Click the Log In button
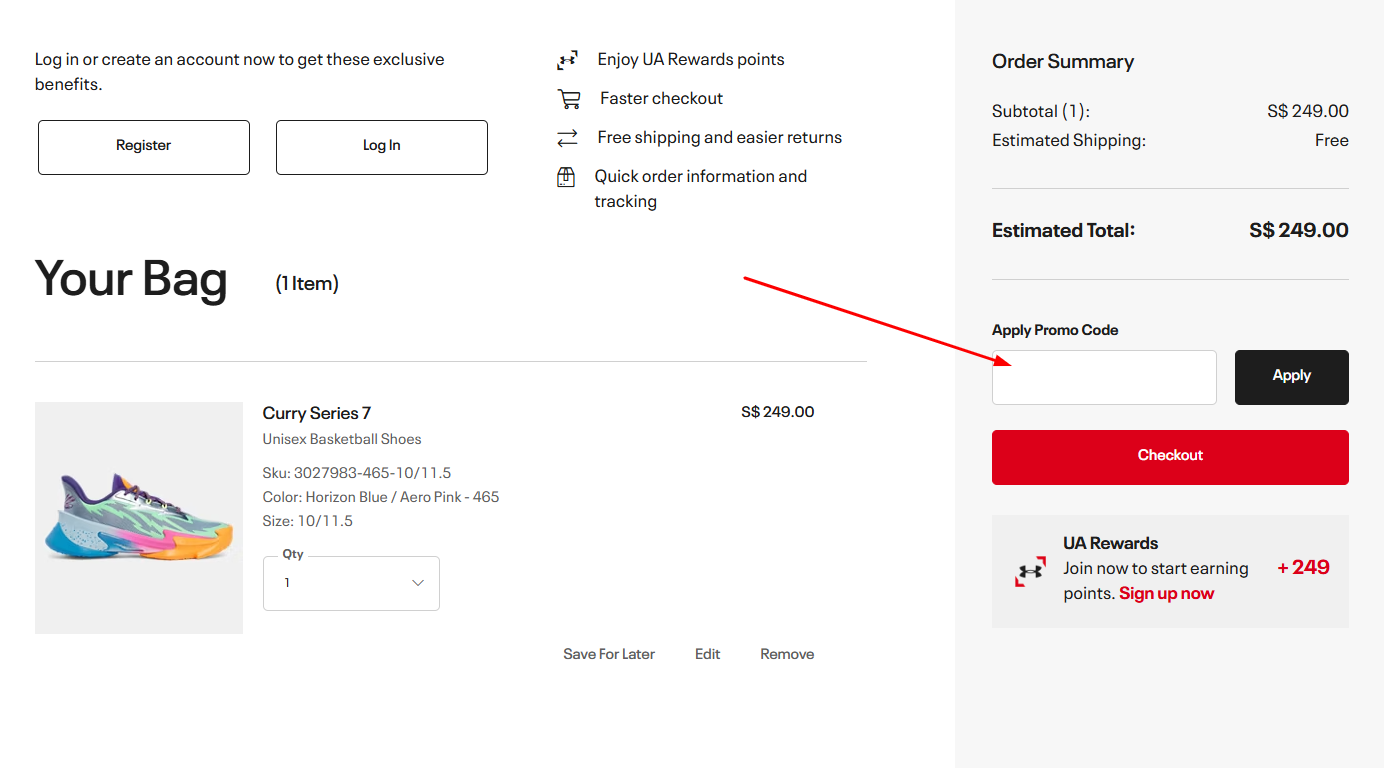The height and width of the screenshot is (768, 1384). [x=381, y=146]
